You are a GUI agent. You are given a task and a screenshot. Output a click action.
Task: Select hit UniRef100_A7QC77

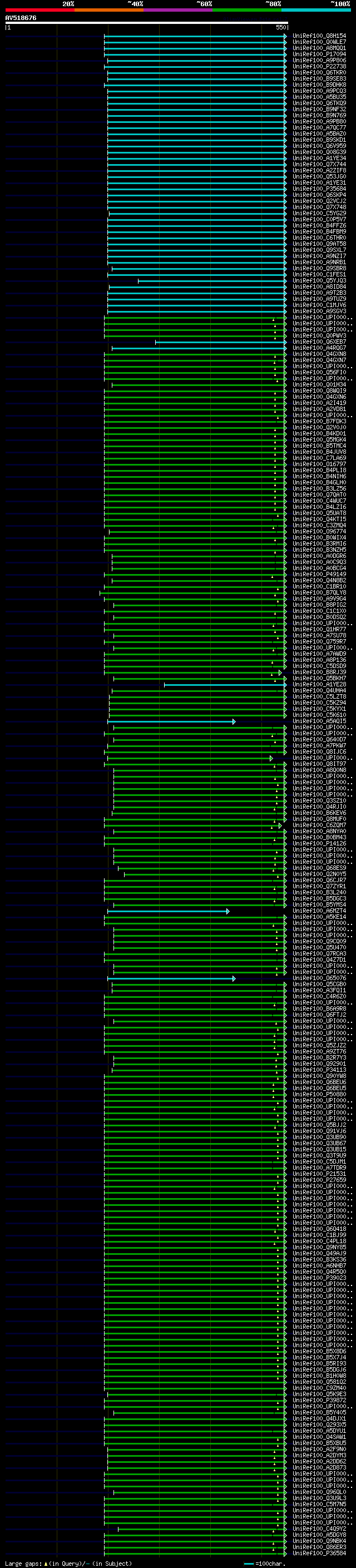(319, 128)
